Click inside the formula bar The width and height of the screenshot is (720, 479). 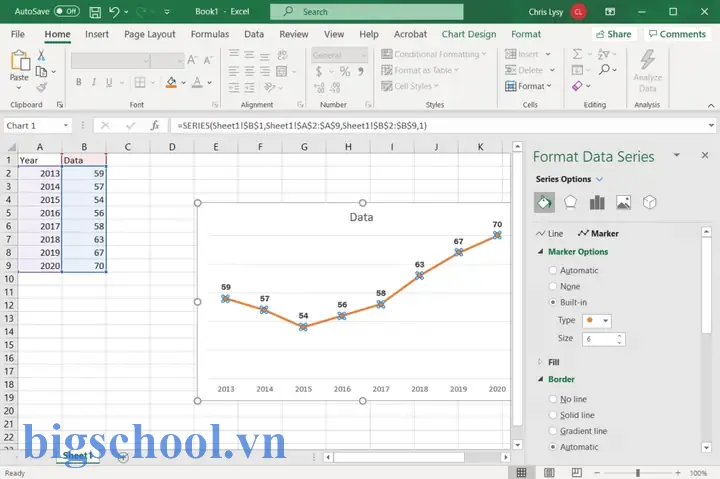[439, 125]
